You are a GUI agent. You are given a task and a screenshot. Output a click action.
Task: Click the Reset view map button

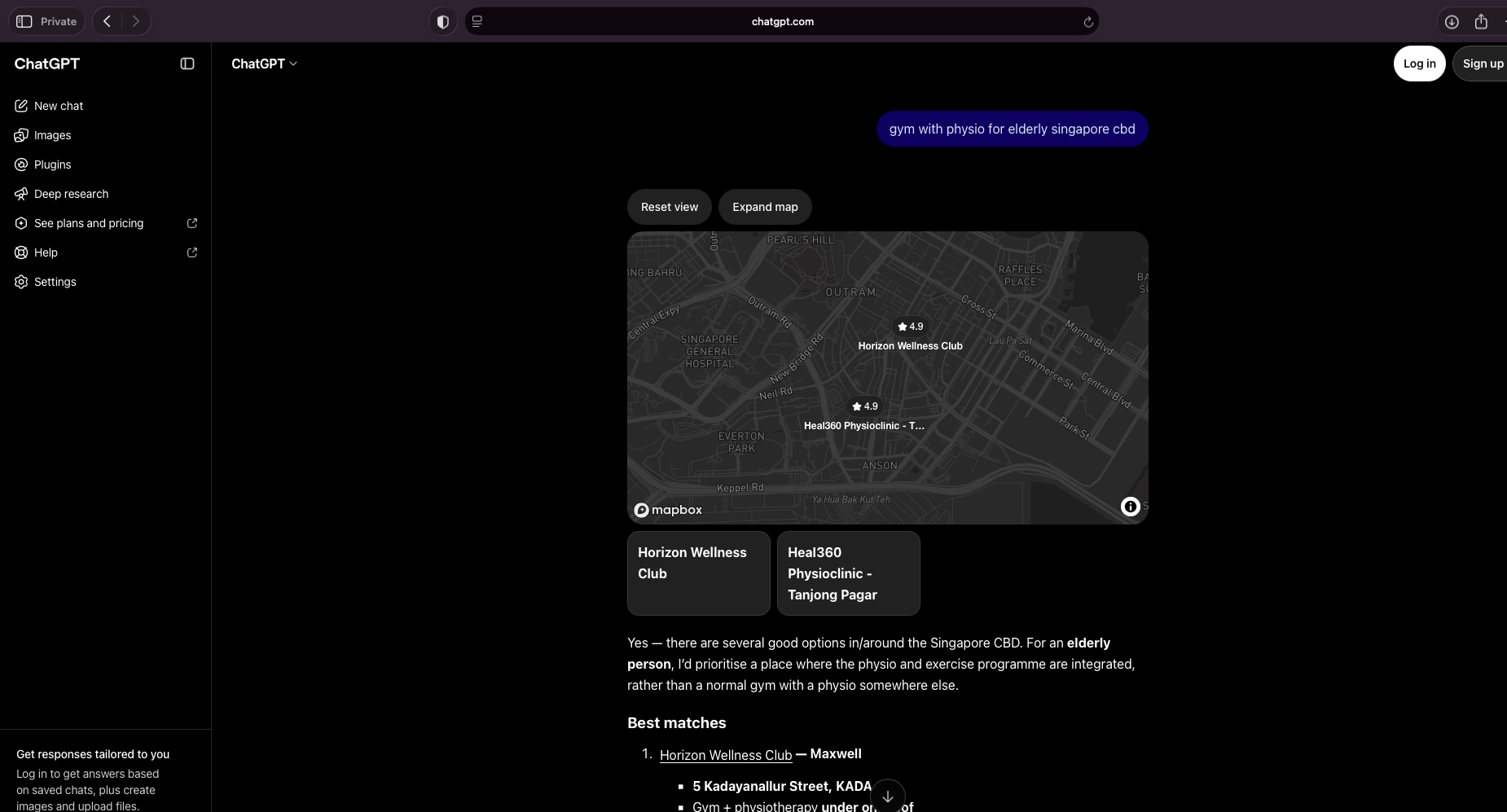(x=670, y=207)
